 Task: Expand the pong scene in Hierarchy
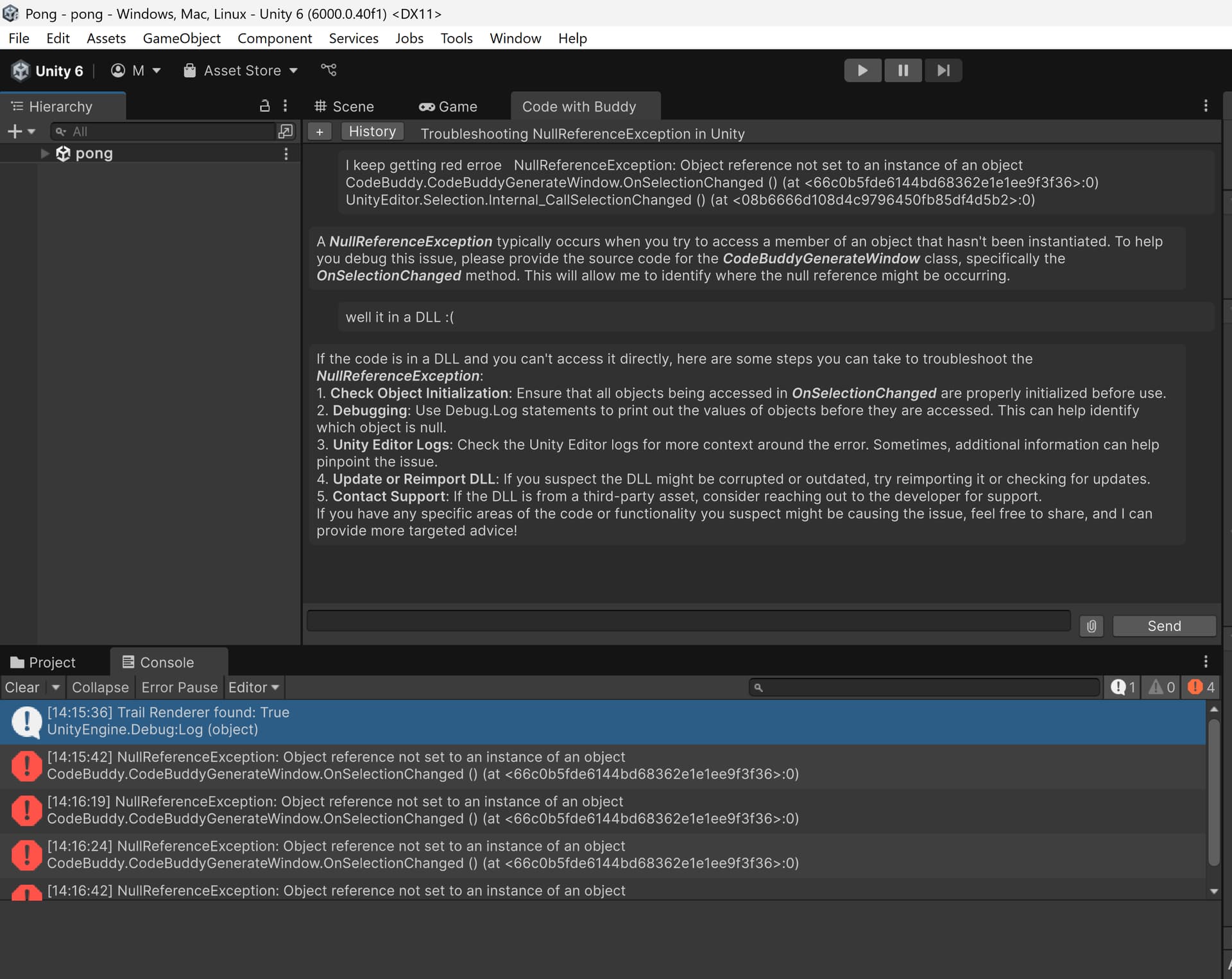(44, 153)
